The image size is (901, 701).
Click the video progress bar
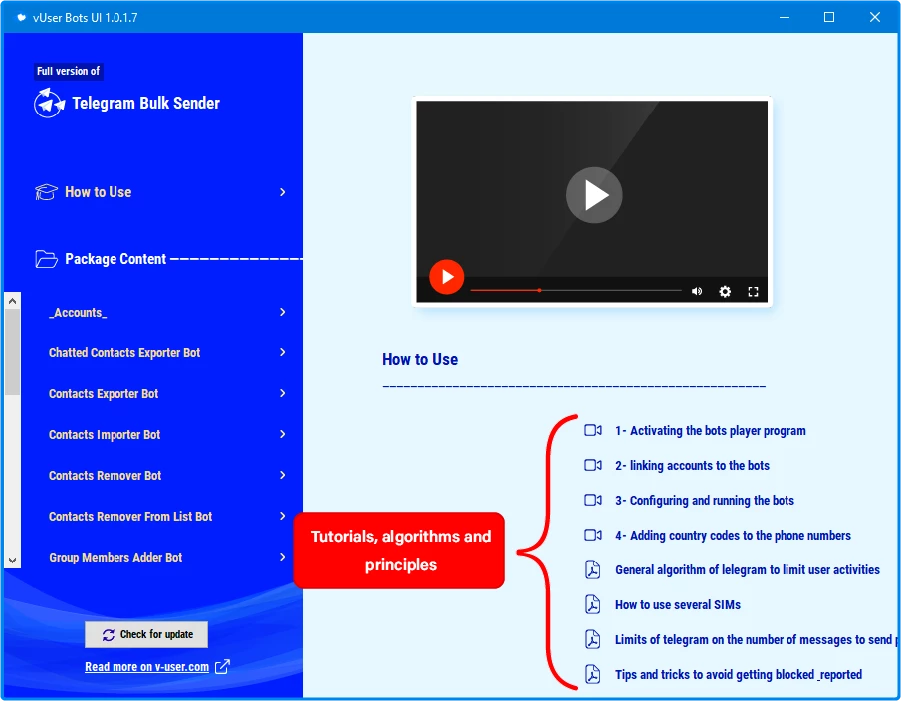coord(576,291)
